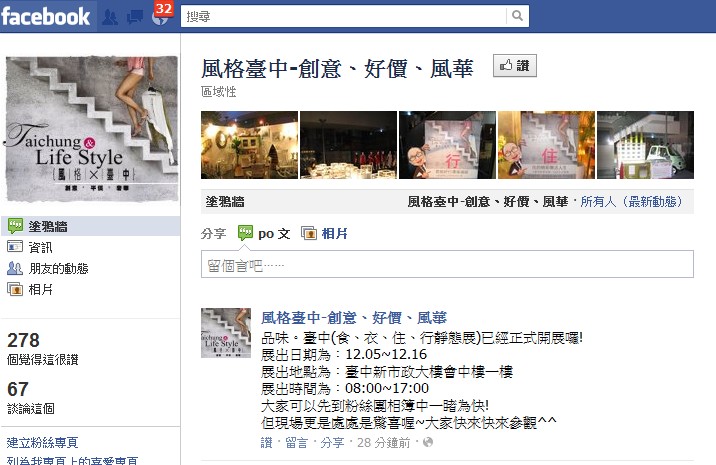Open first photo thumbnail in photo strip
Image resolution: width=716 pixels, height=465 pixels.
pyautogui.click(x=249, y=145)
